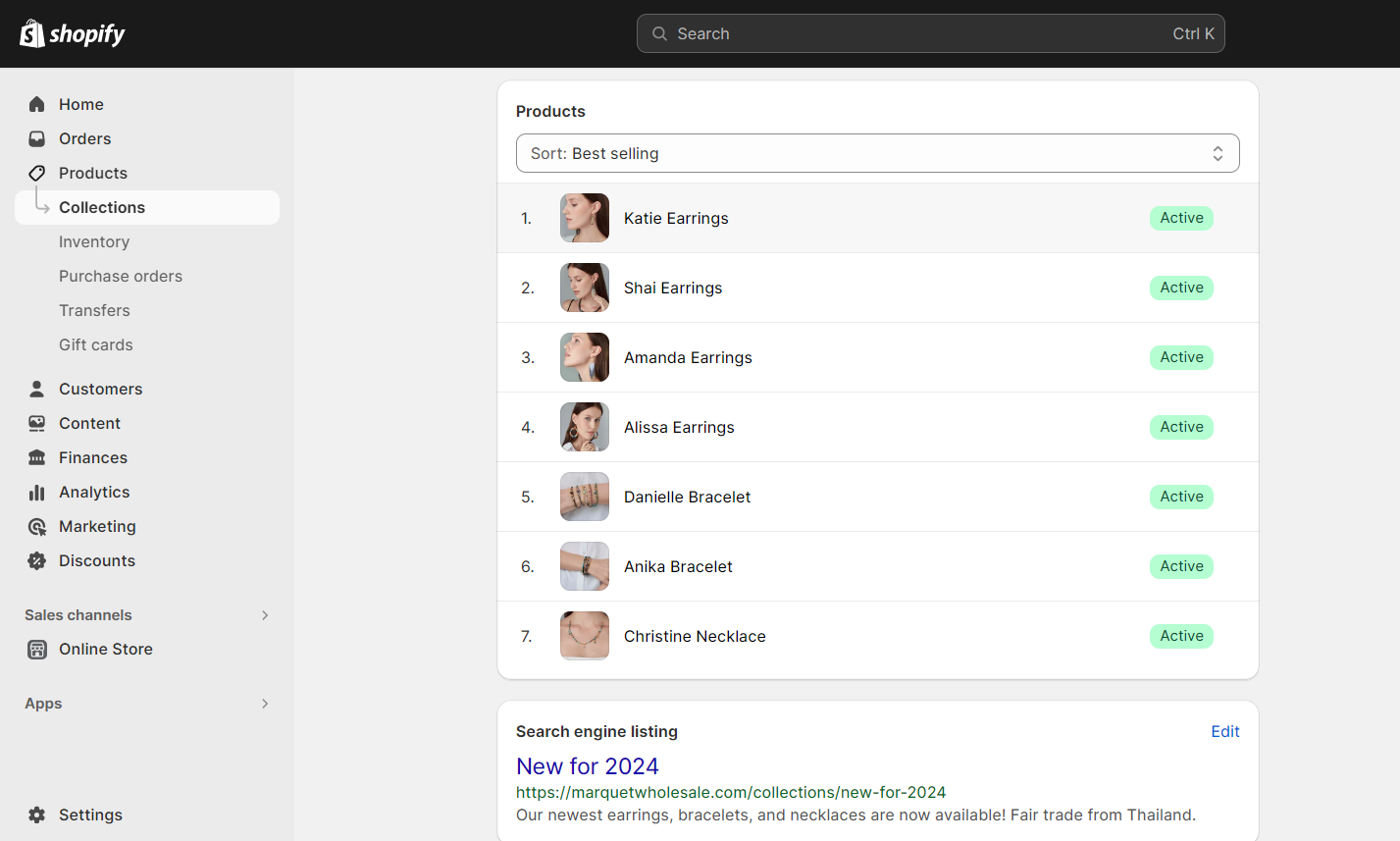Click the Discounts badge icon
Image resolution: width=1400 pixels, height=841 pixels.
coord(37,560)
